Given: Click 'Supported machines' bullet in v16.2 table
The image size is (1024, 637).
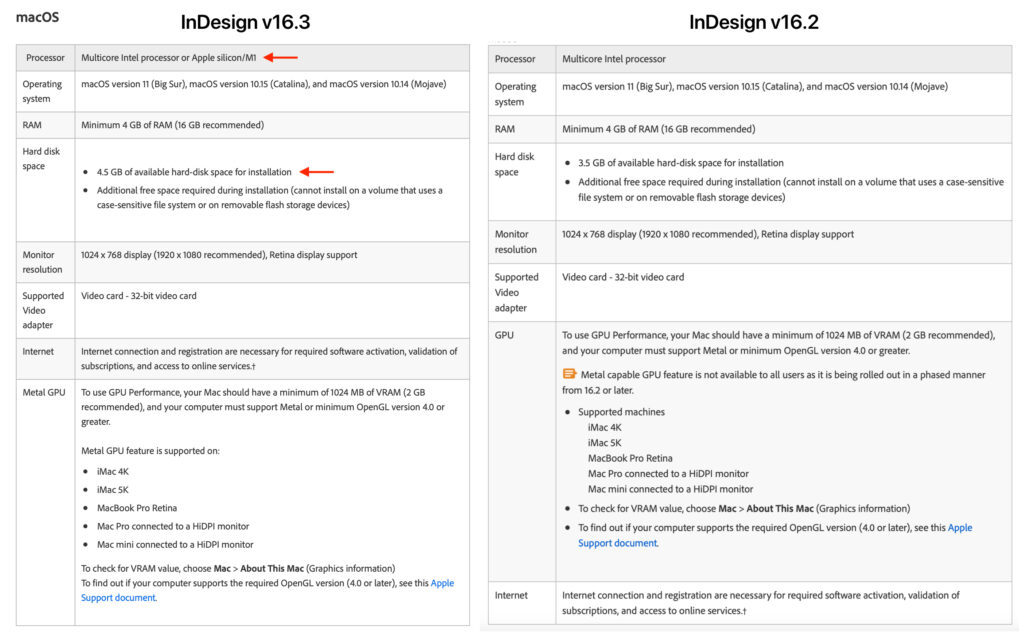Looking at the screenshot, I should point(621,412).
